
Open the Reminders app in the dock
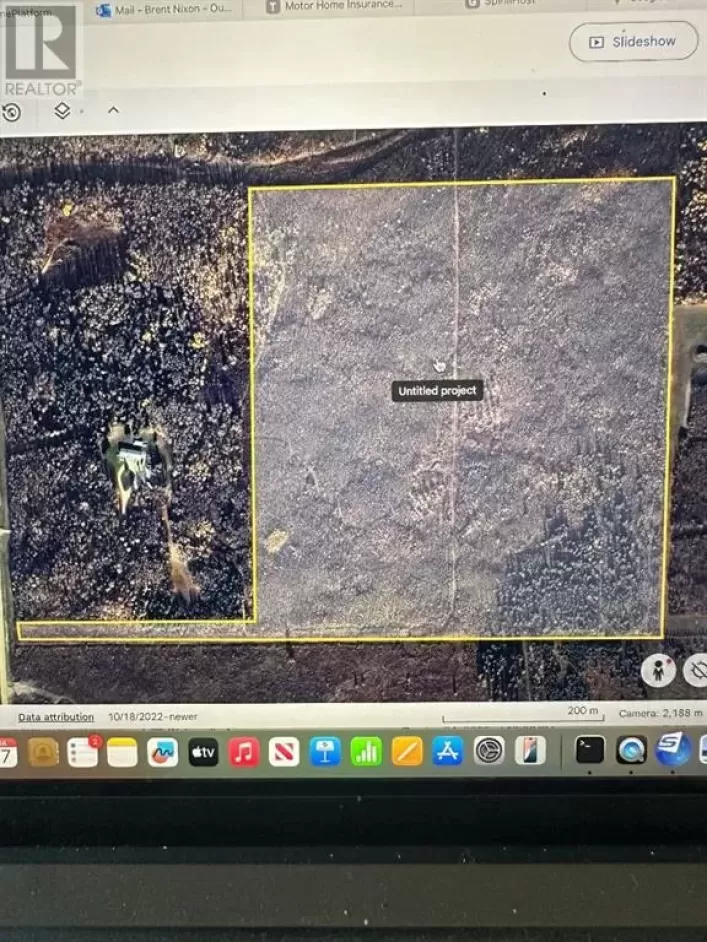coord(82,752)
